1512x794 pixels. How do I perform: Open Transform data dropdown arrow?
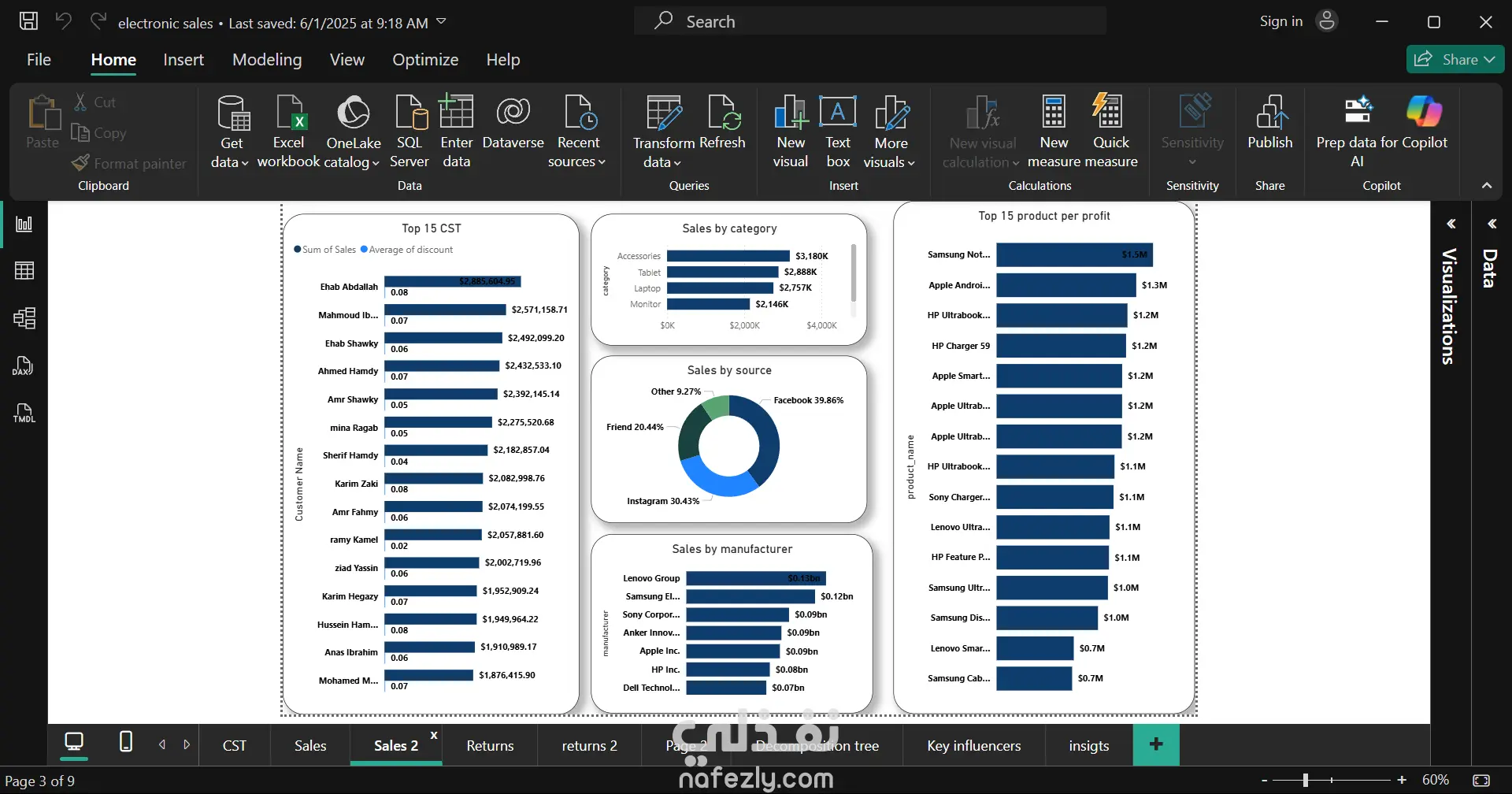click(662, 161)
